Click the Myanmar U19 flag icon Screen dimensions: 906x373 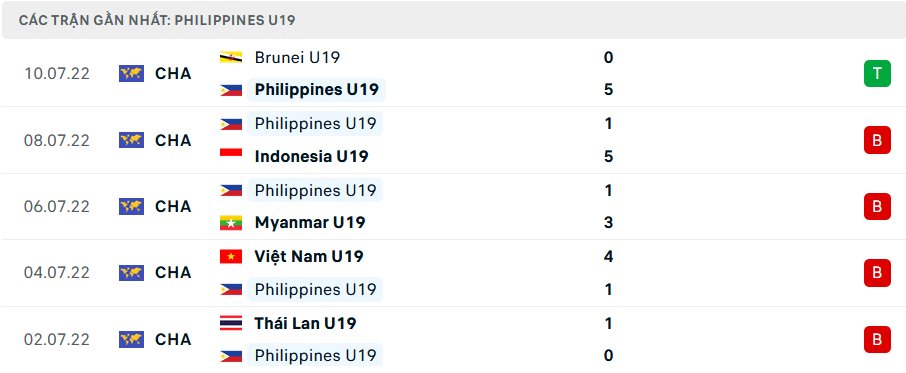[x=231, y=222]
